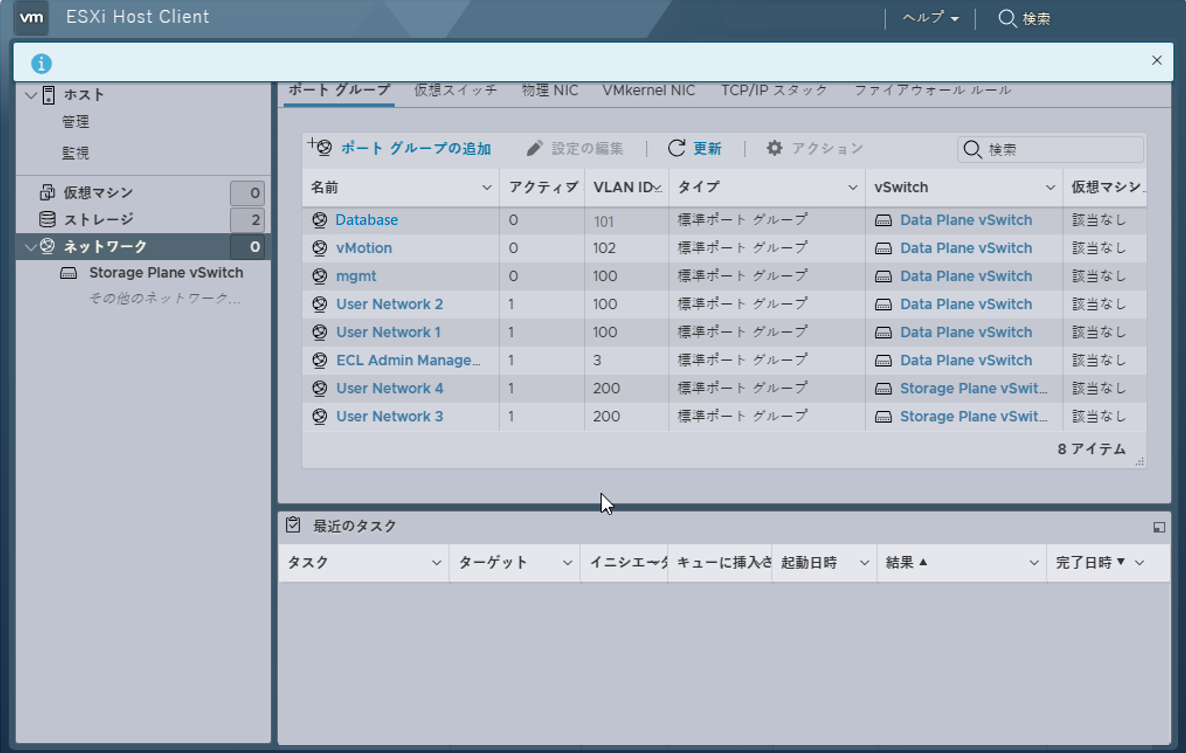1186x753 pixels.
Task: Click the recent tasks clipboard icon
Action: [x=293, y=525]
